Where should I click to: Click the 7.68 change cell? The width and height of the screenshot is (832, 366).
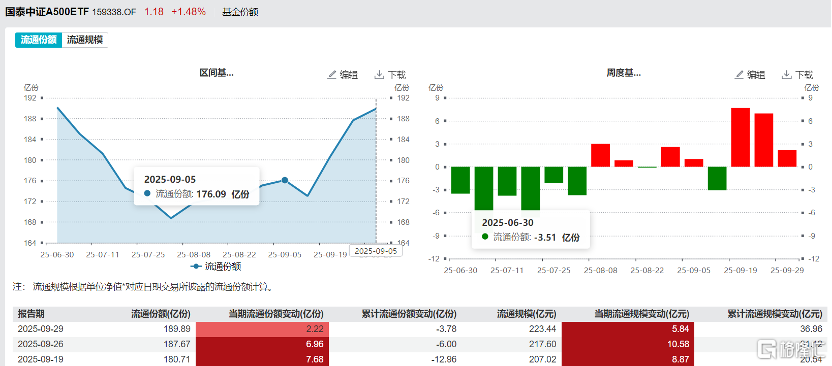pos(263,360)
